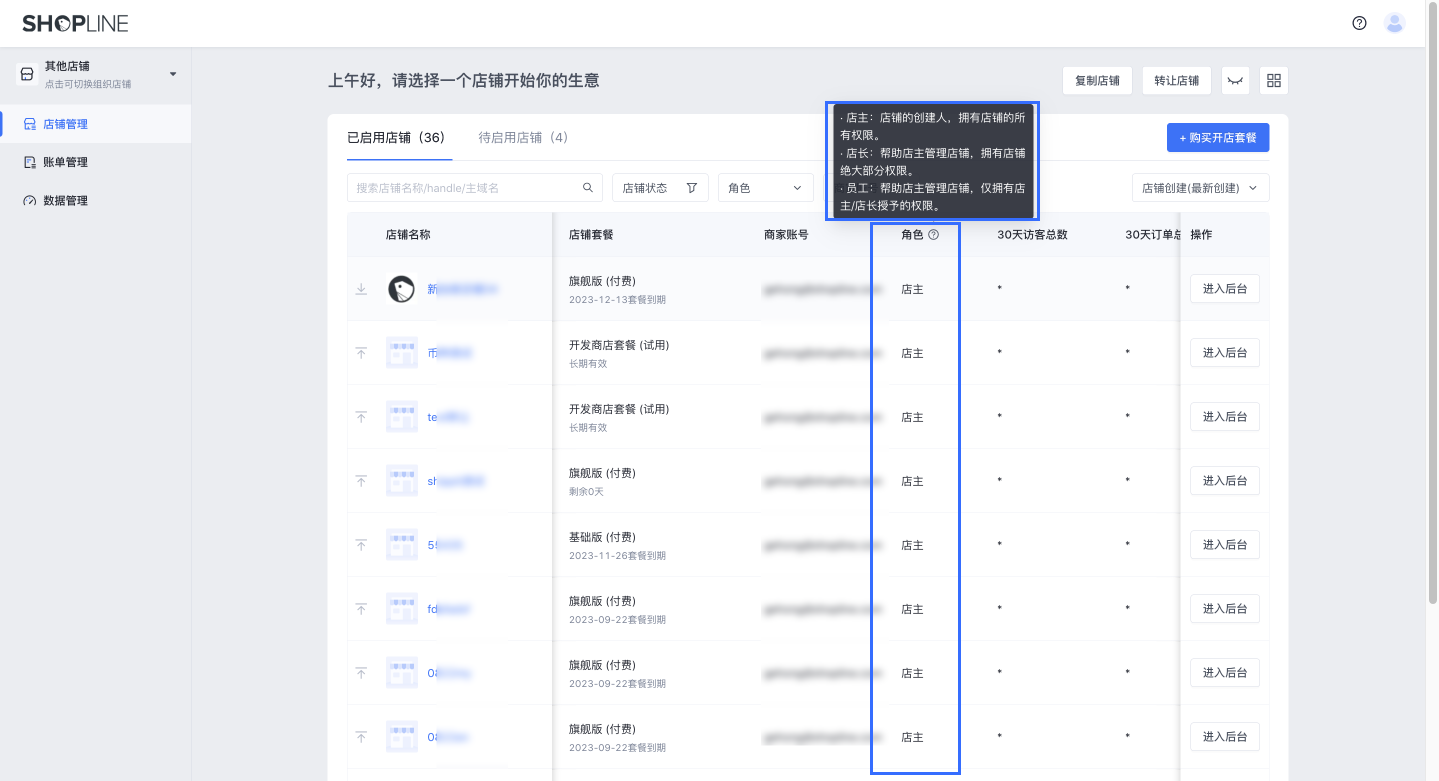Image resolution: width=1439 pixels, height=781 pixels.
Task: Click the + 购买开店套餐 button
Action: 1218,138
